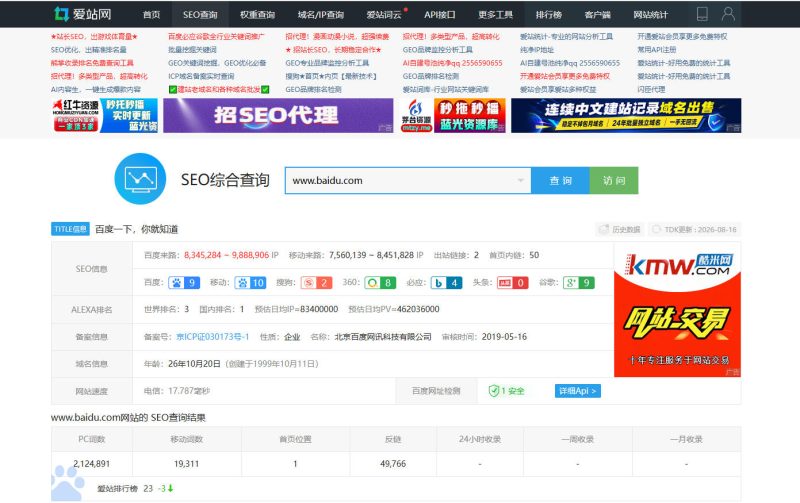Open the 网站统计 nav item

pyautogui.click(x=651, y=14)
